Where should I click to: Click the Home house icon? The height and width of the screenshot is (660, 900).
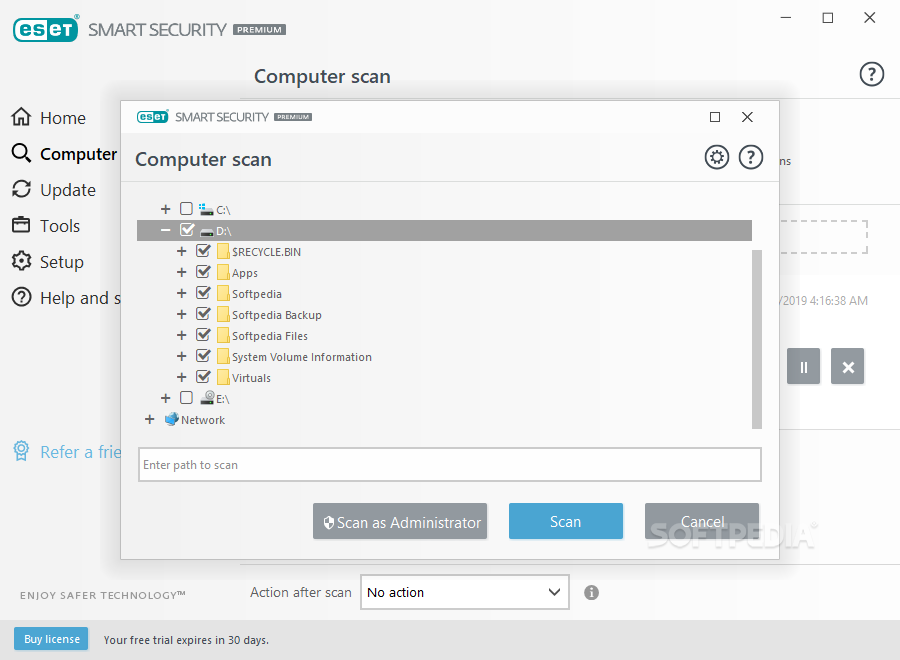tap(21, 117)
